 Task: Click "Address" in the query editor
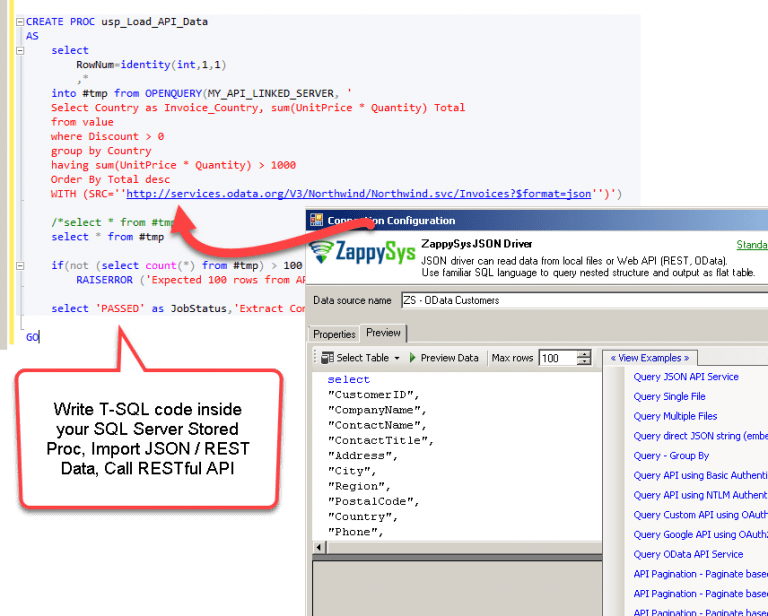coord(362,455)
